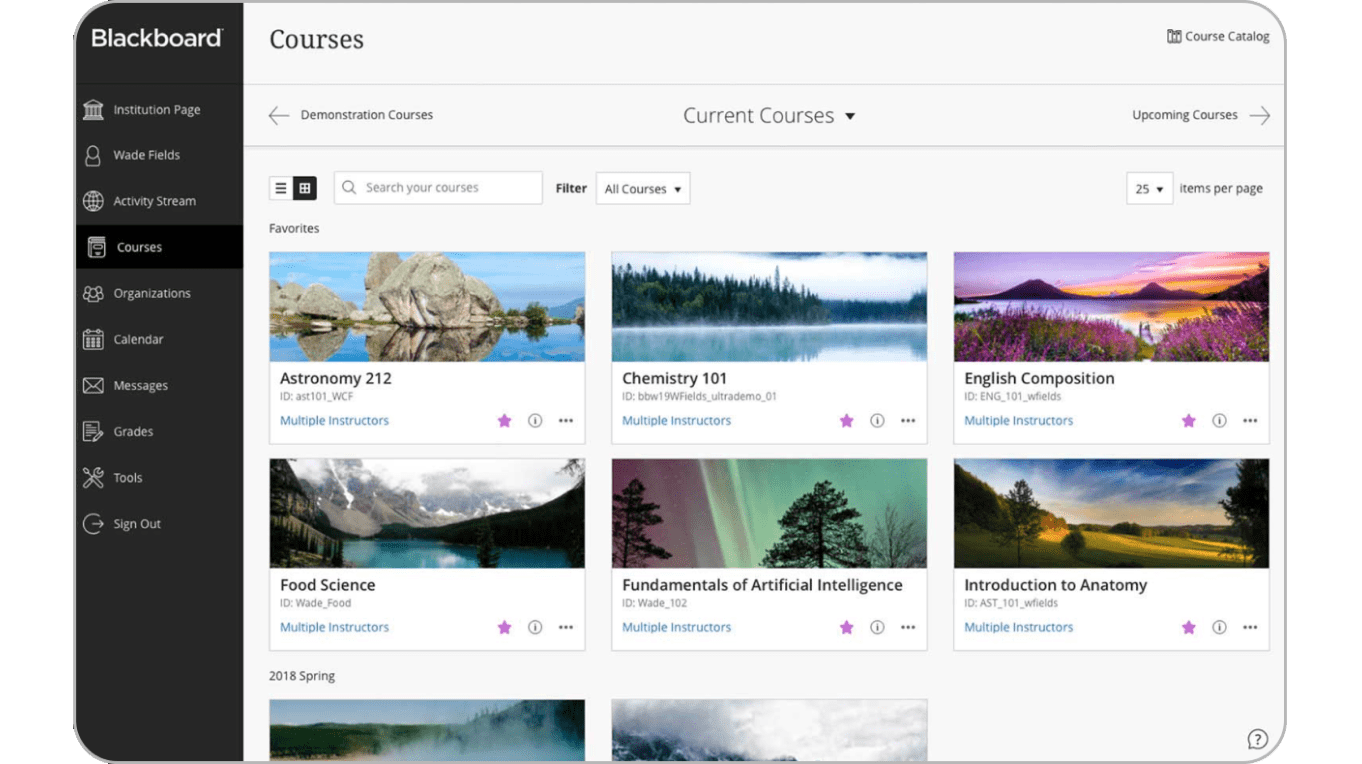Switch to list view layout
Viewport: 1362px width, 764px height.
pyautogui.click(x=281, y=188)
